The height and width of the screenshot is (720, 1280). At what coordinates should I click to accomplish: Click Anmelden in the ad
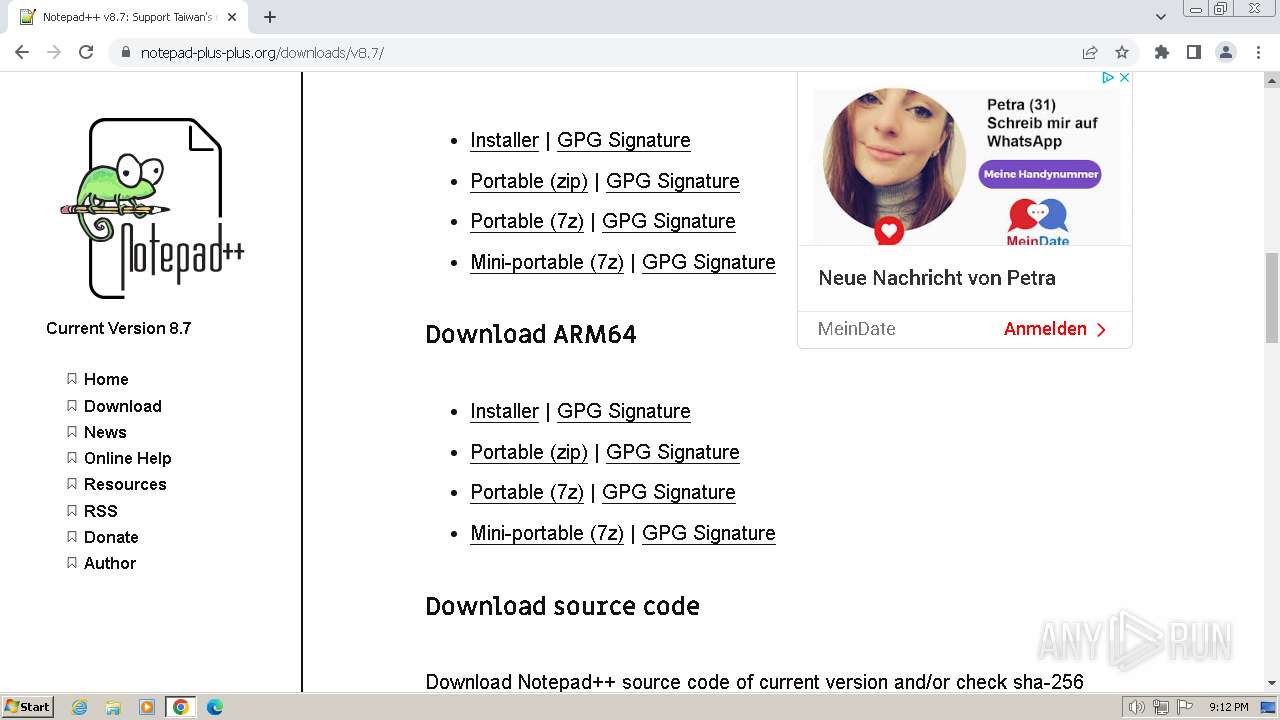tap(1055, 329)
